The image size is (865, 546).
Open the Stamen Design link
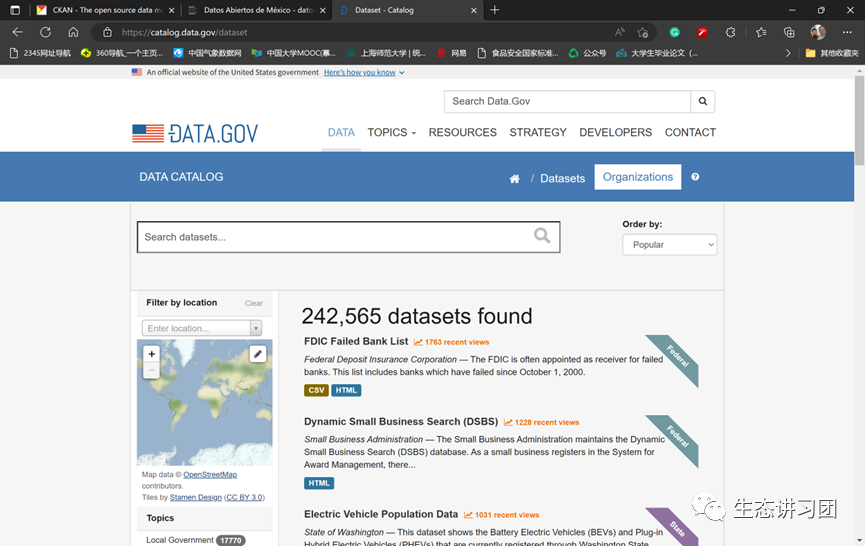196,497
